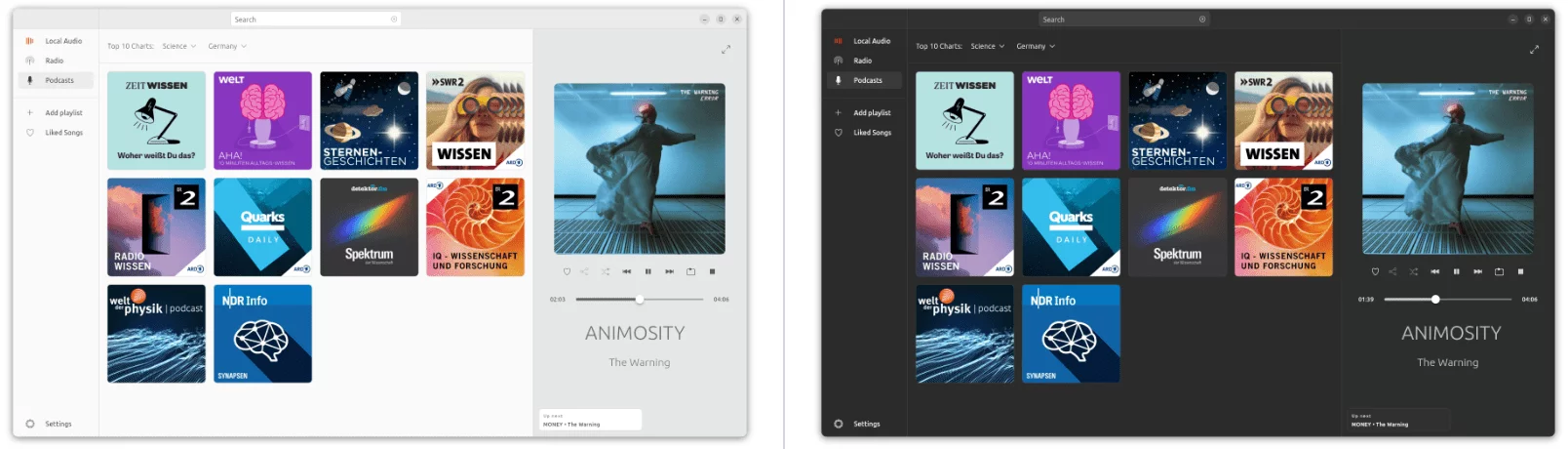Click The Warning artist name, light window
This screenshot has height=449, width=1568.
(640, 362)
